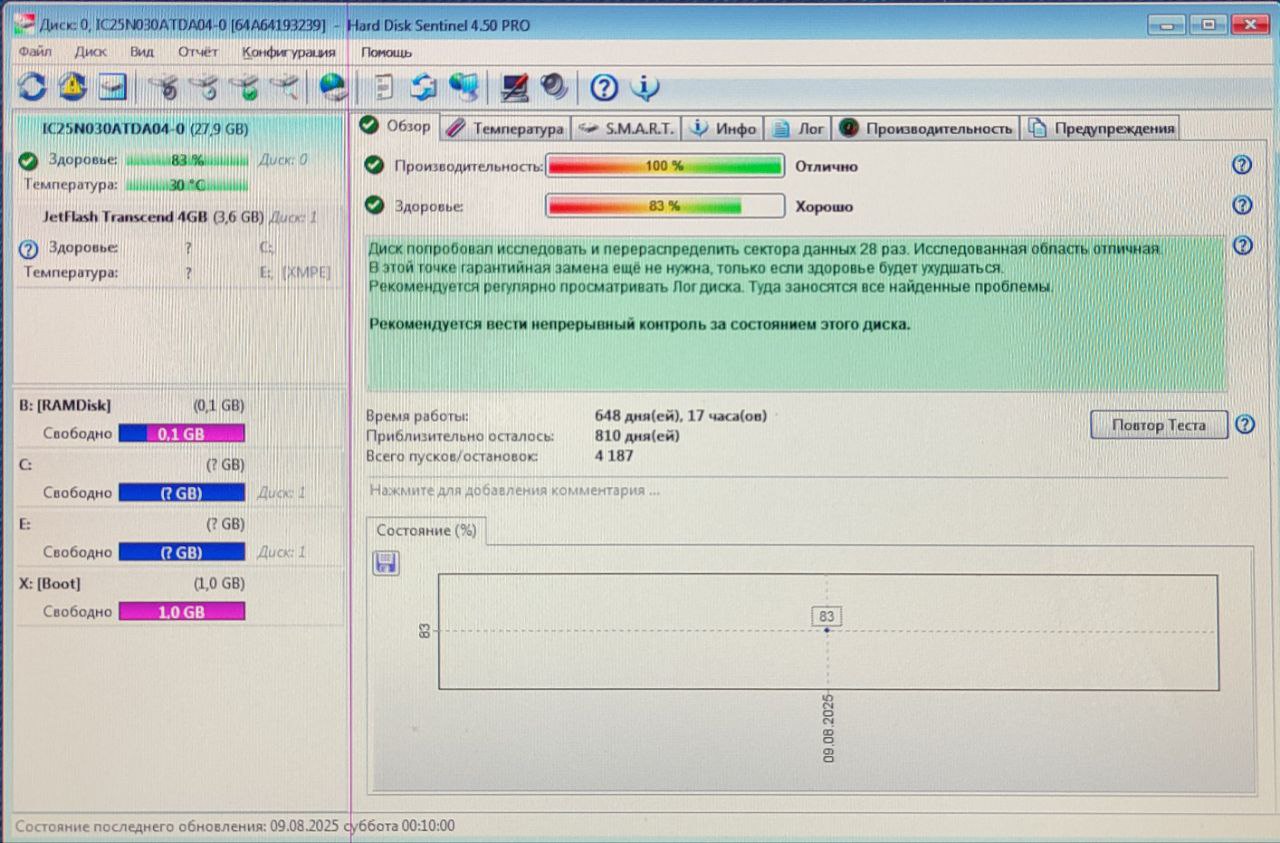Viewport: 1280px width, 843px height.
Task: Click the yellow warning triangle toolbar icon
Action: (x=72, y=87)
